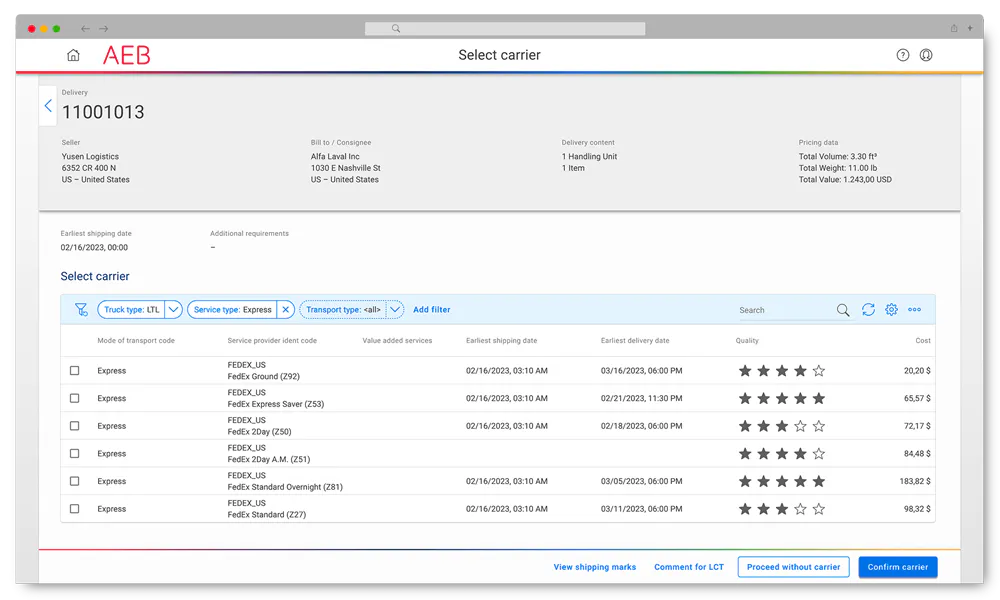1000x600 pixels.
Task: Click Add filter link
Action: click(x=432, y=309)
